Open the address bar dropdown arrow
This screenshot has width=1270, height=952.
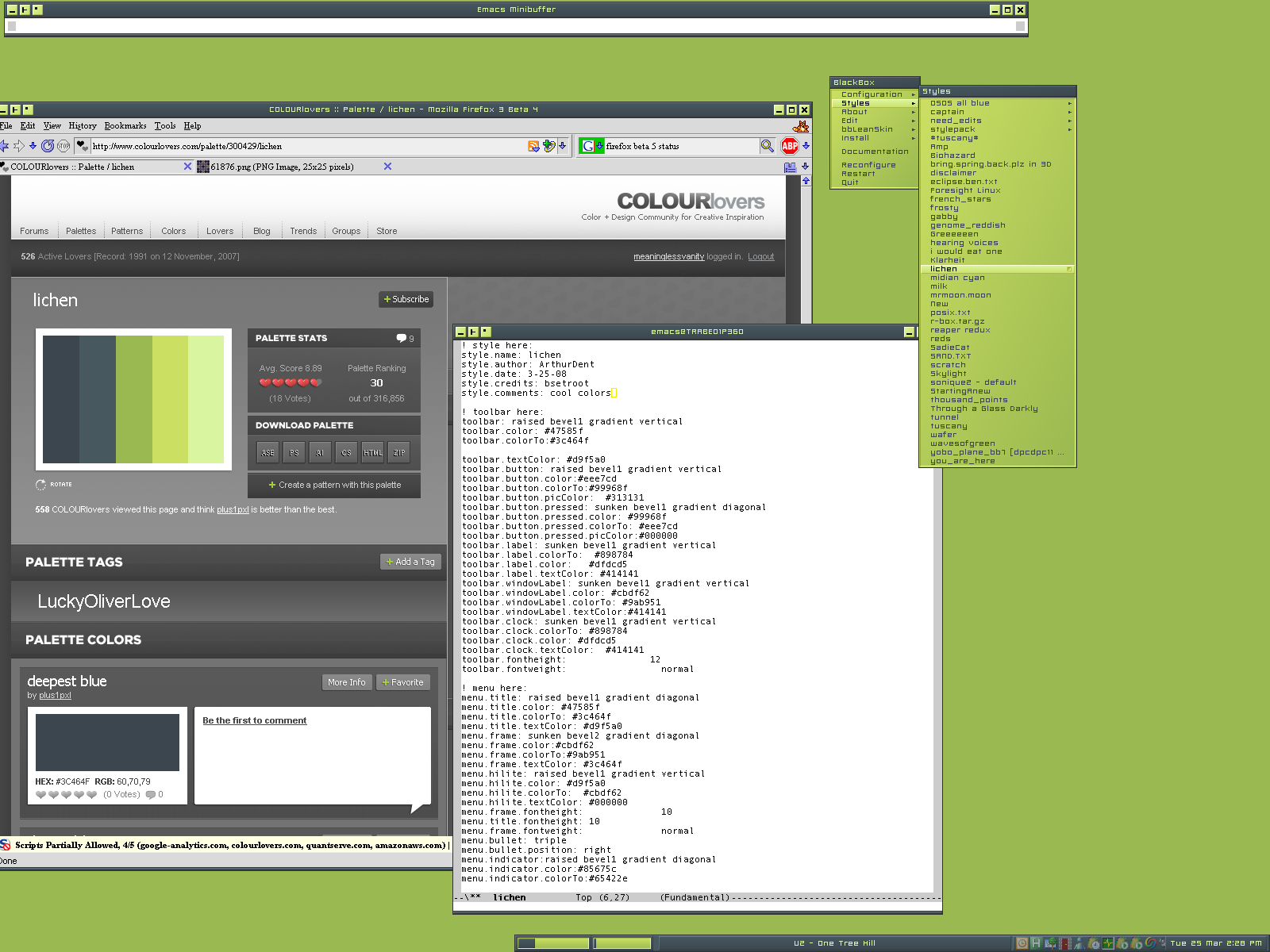click(x=562, y=146)
